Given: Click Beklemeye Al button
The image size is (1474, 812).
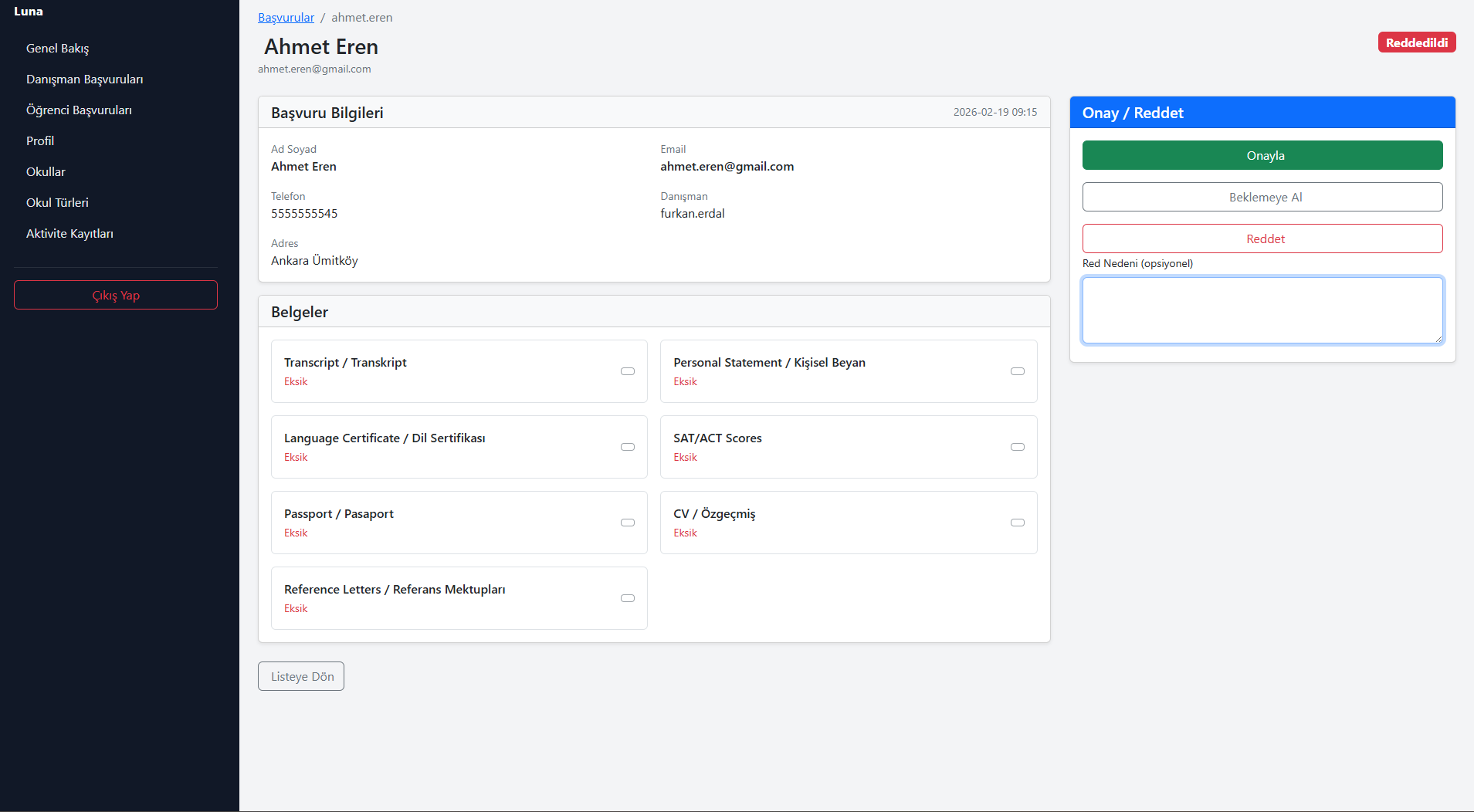Looking at the screenshot, I should (1262, 197).
